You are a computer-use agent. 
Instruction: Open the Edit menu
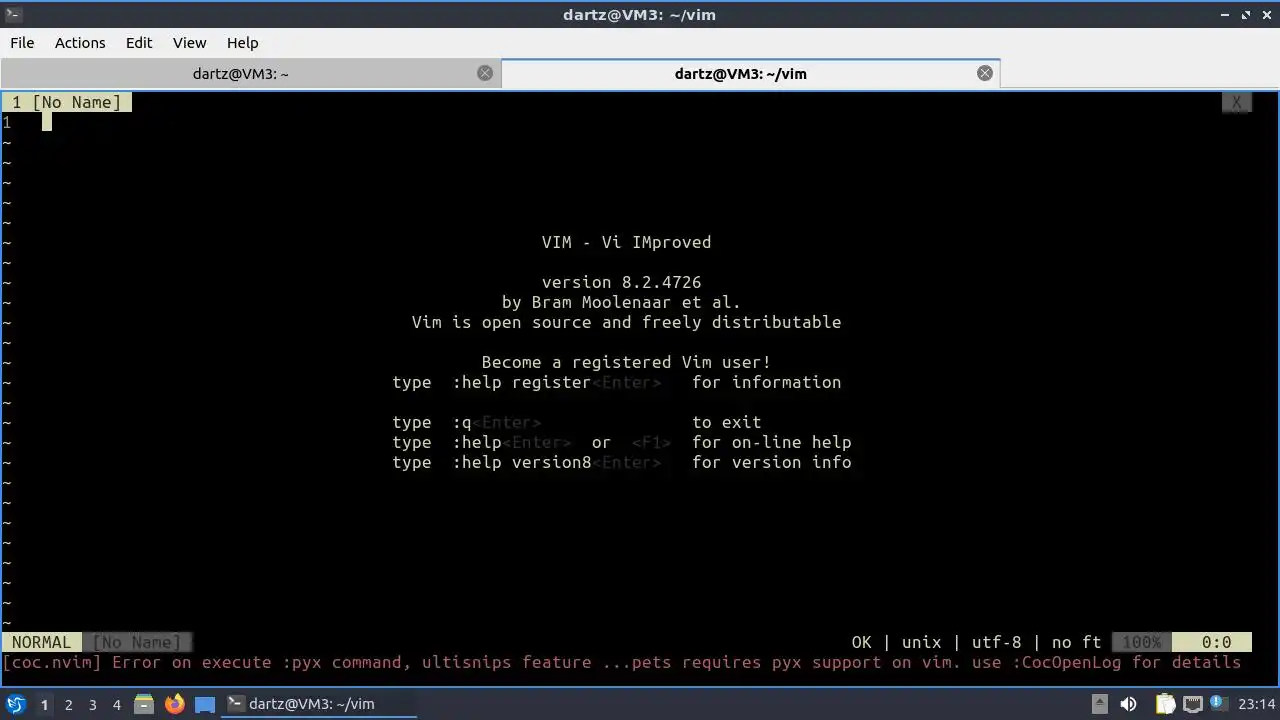139,42
